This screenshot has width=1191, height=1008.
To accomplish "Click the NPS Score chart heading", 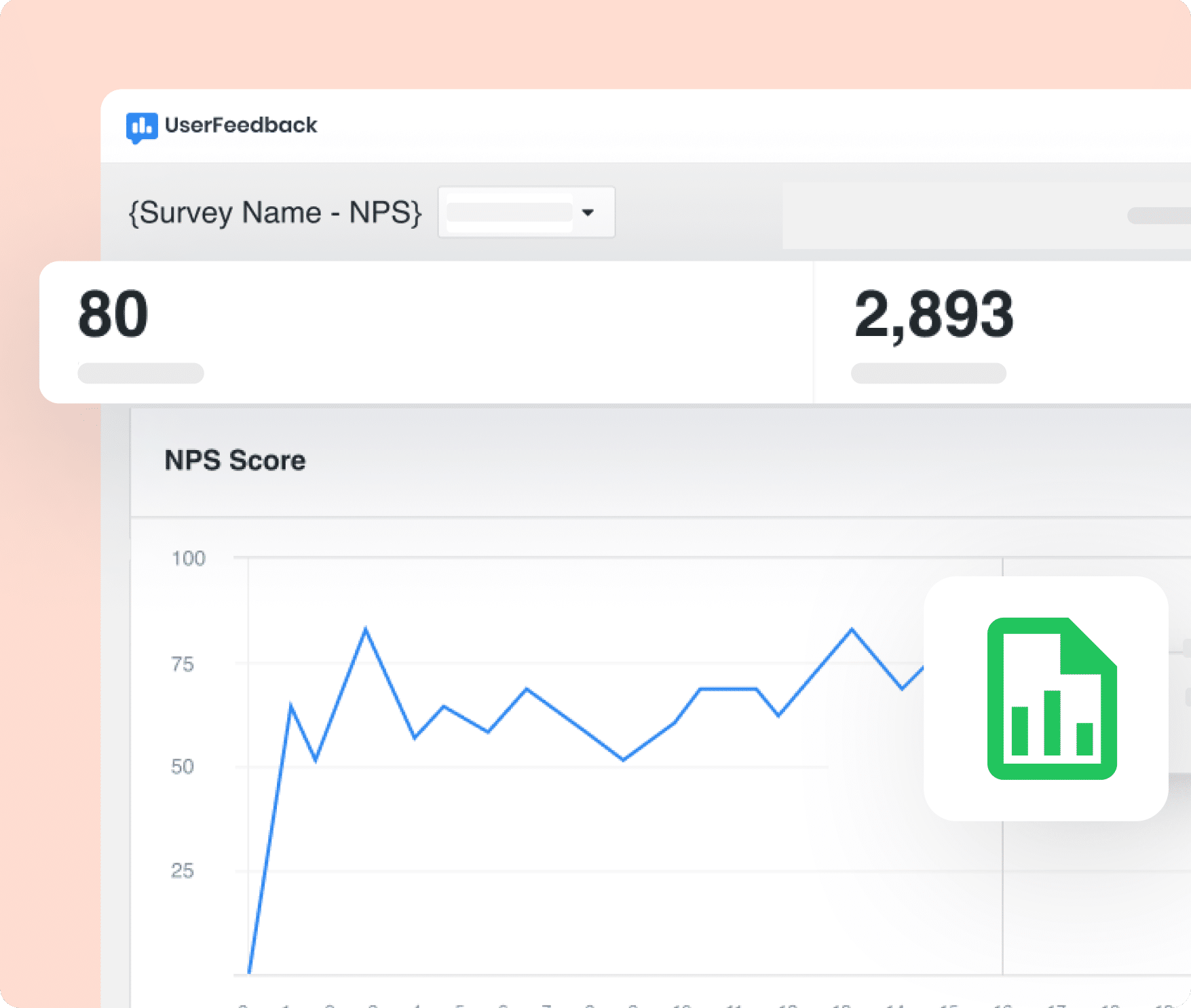I will [235, 460].
